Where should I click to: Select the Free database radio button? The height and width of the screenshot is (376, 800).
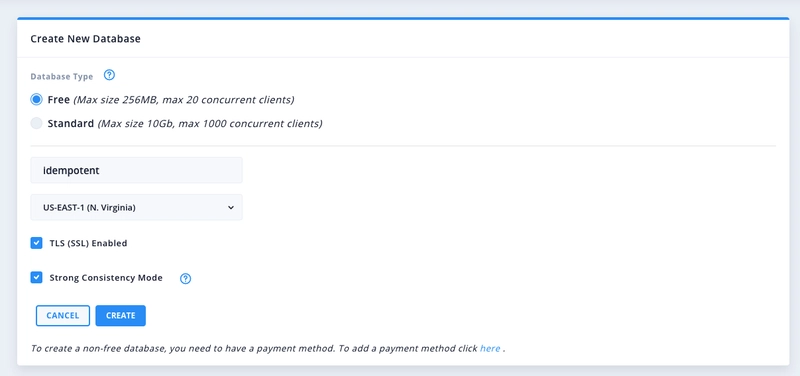[36, 99]
